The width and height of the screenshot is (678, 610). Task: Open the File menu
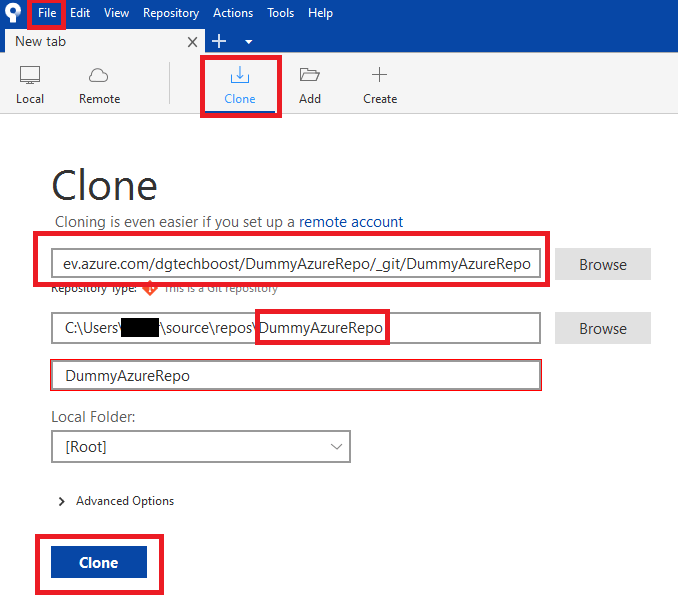[x=47, y=13]
